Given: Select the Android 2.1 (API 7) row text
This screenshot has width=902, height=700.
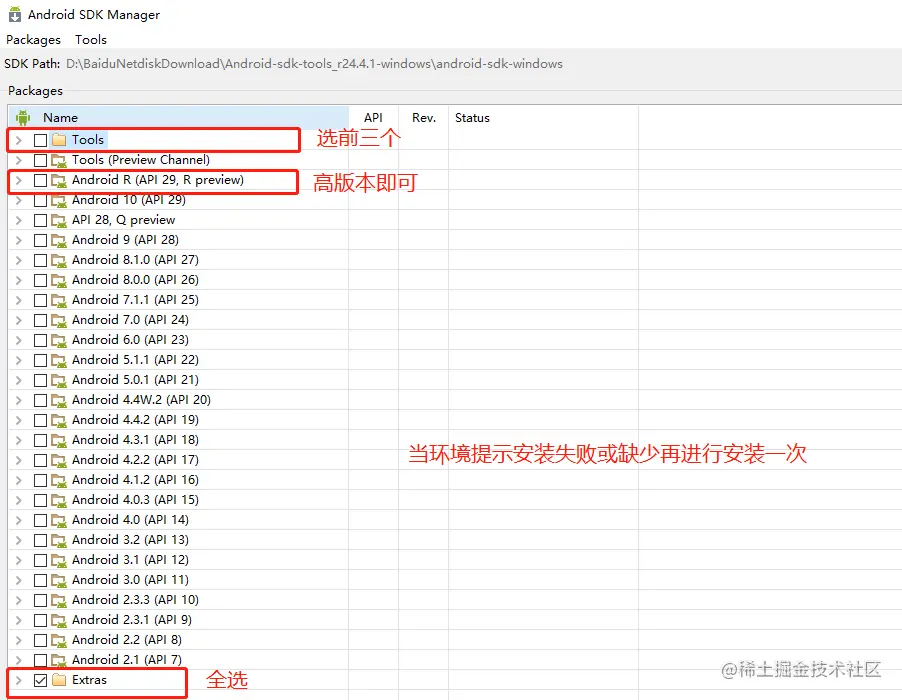Looking at the screenshot, I should click(x=127, y=660).
